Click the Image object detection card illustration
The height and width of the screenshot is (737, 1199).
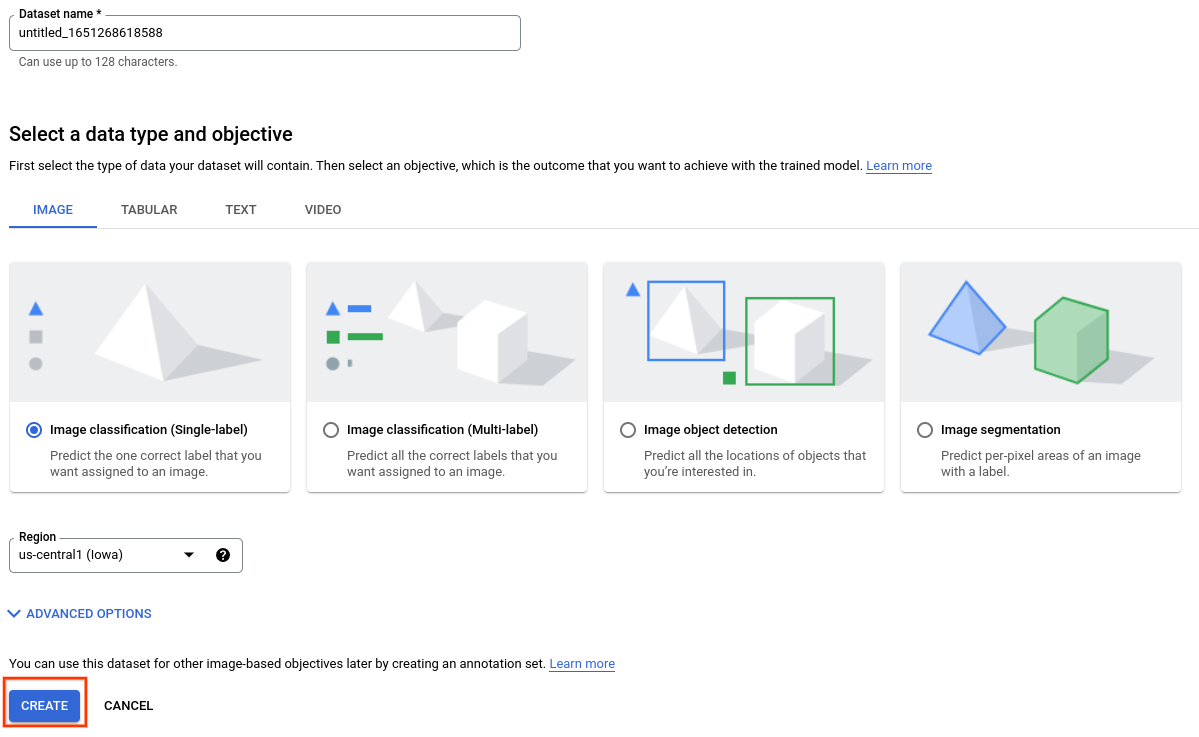point(743,330)
